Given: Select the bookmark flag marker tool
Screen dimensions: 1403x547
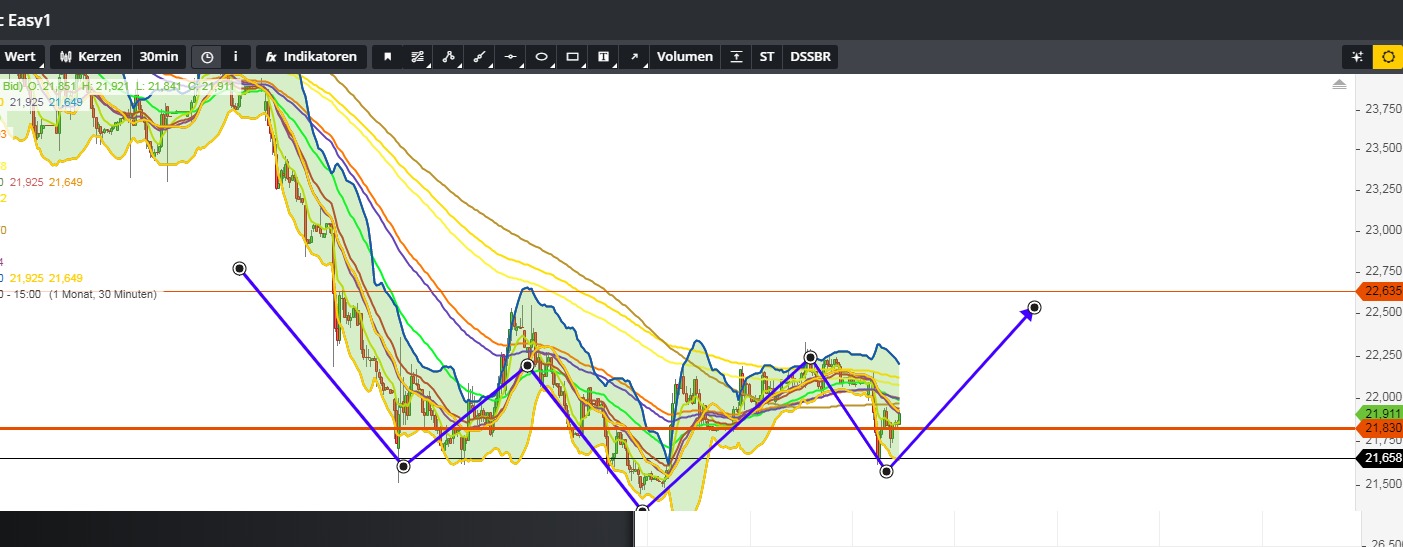Looking at the screenshot, I should click(387, 57).
